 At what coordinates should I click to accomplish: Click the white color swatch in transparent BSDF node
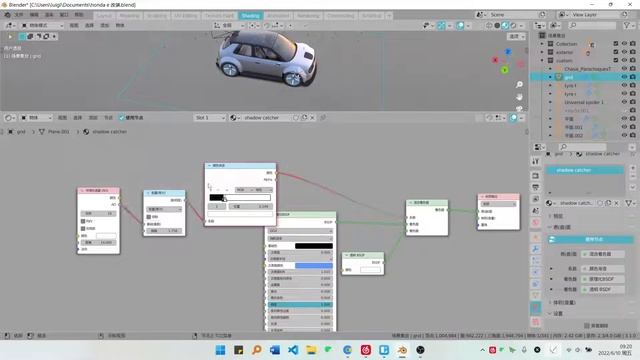click(x=370, y=270)
